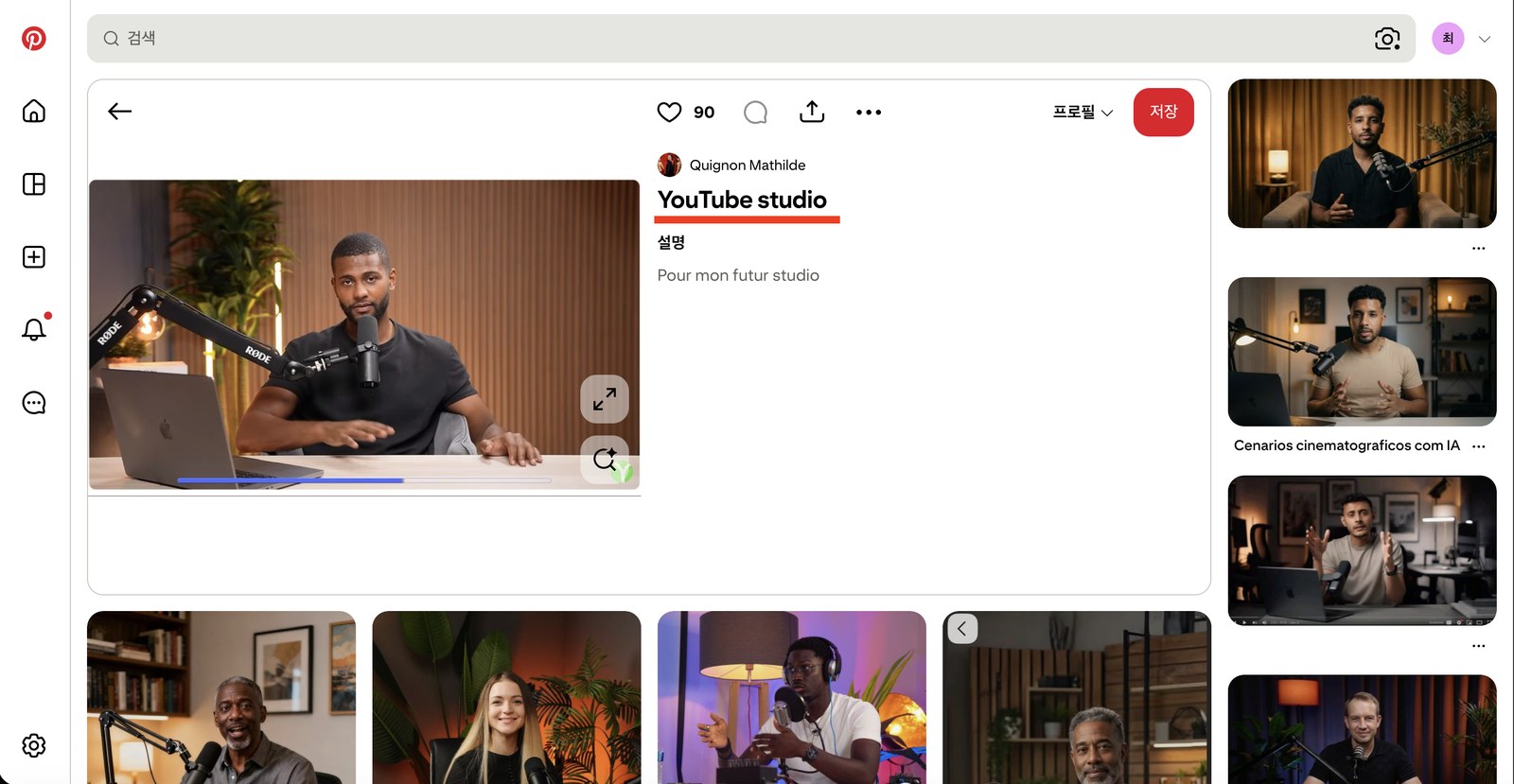
Task: Open the Pinterest home logo
Action: (x=34, y=38)
